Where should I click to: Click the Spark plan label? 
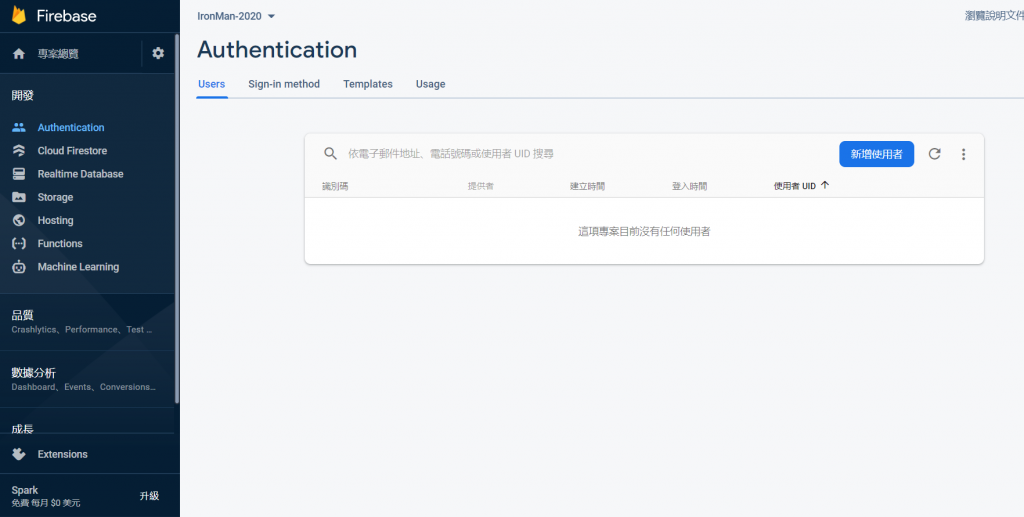click(25, 490)
